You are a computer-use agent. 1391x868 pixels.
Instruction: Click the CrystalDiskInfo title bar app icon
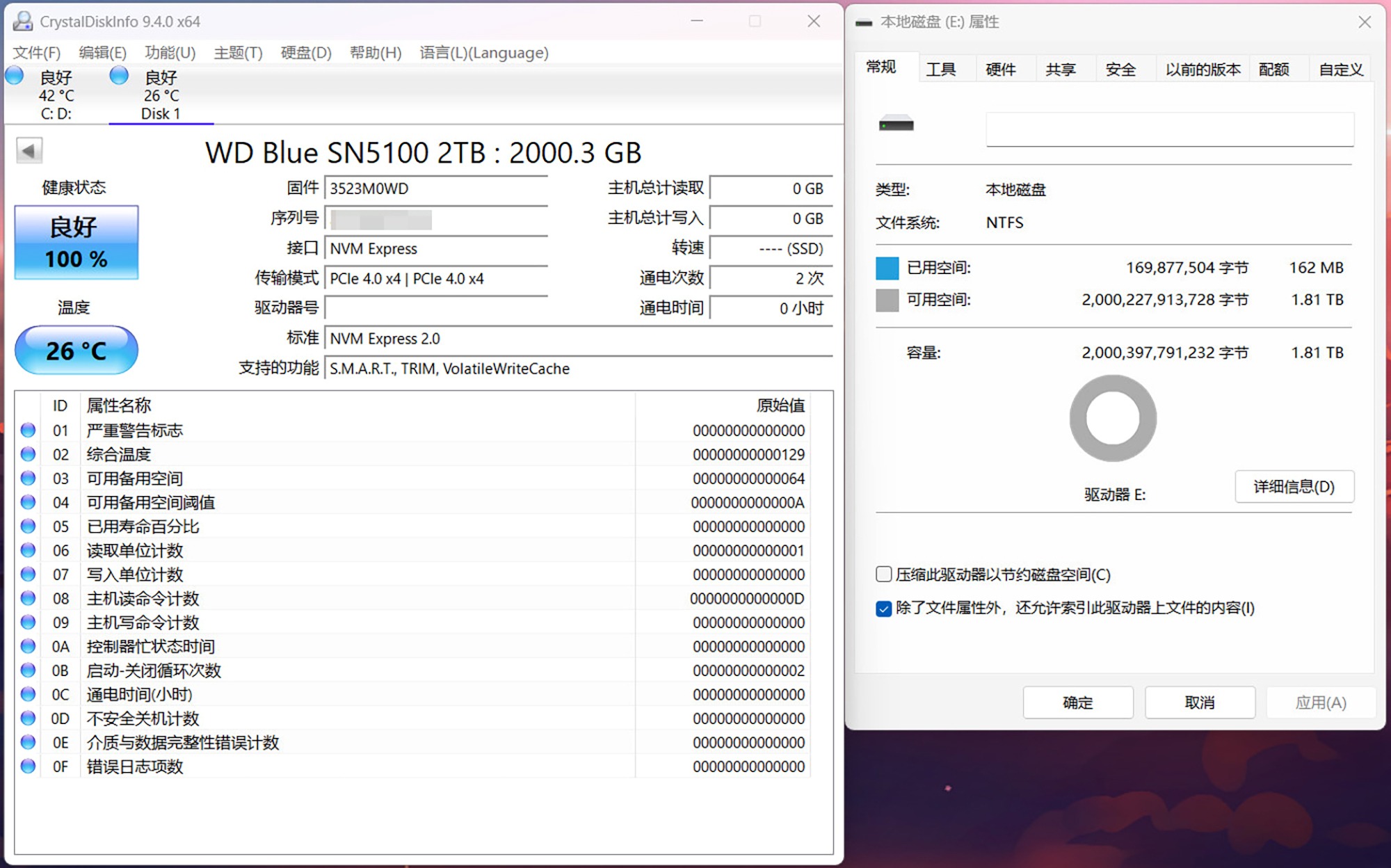(x=23, y=22)
